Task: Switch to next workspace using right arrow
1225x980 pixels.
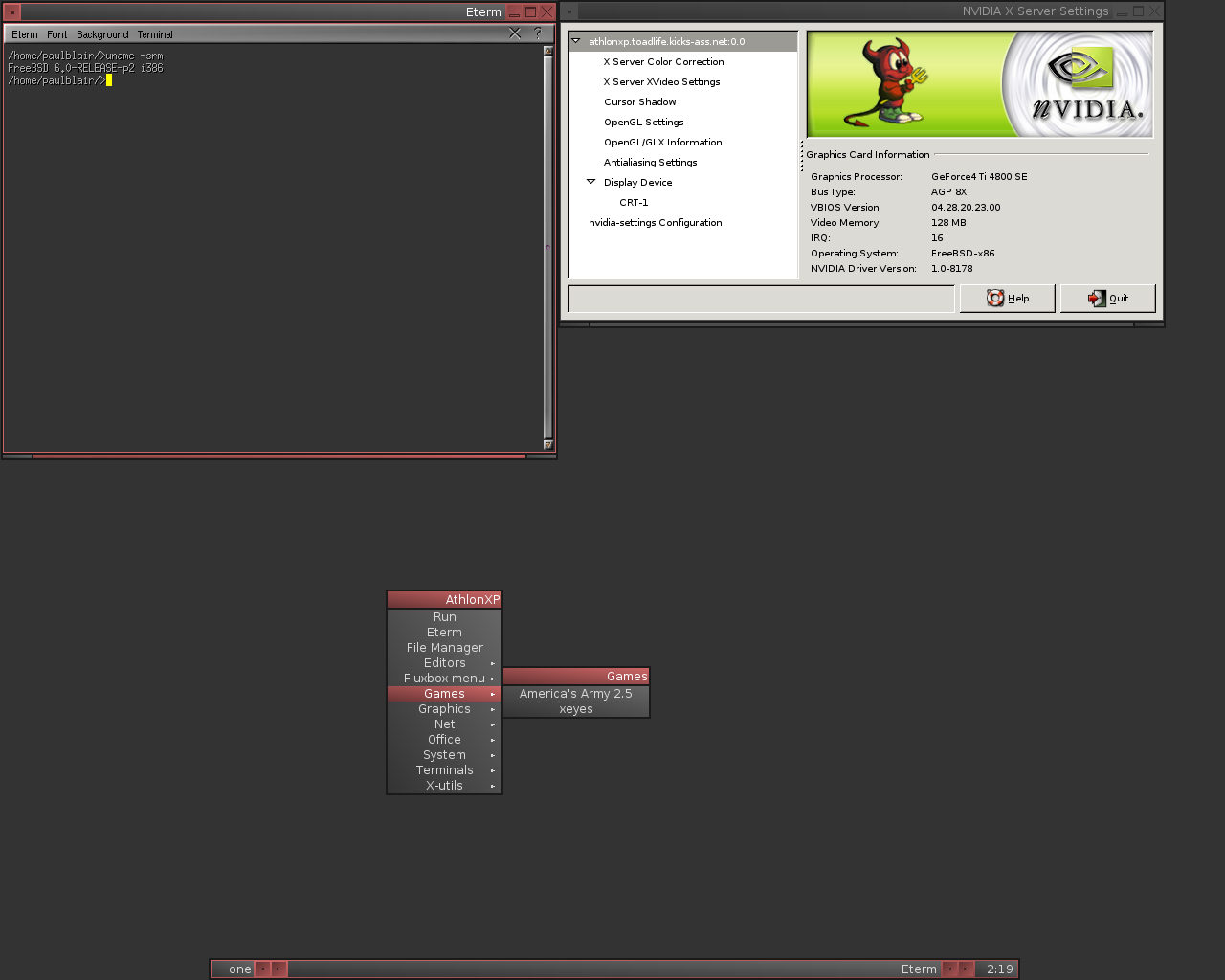Action: point(278,969)
